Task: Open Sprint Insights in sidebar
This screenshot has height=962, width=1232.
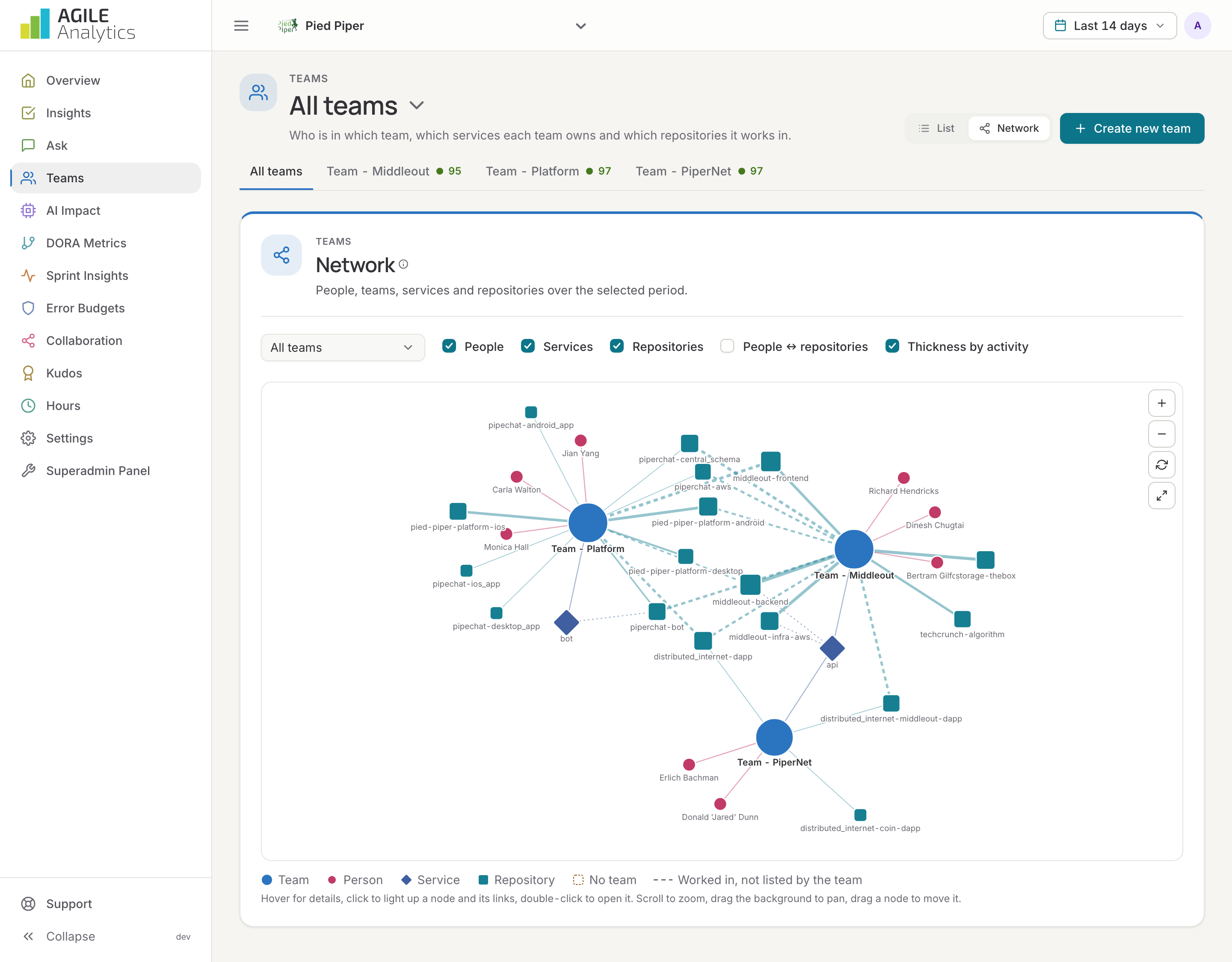Action: [x=106, y=276]
